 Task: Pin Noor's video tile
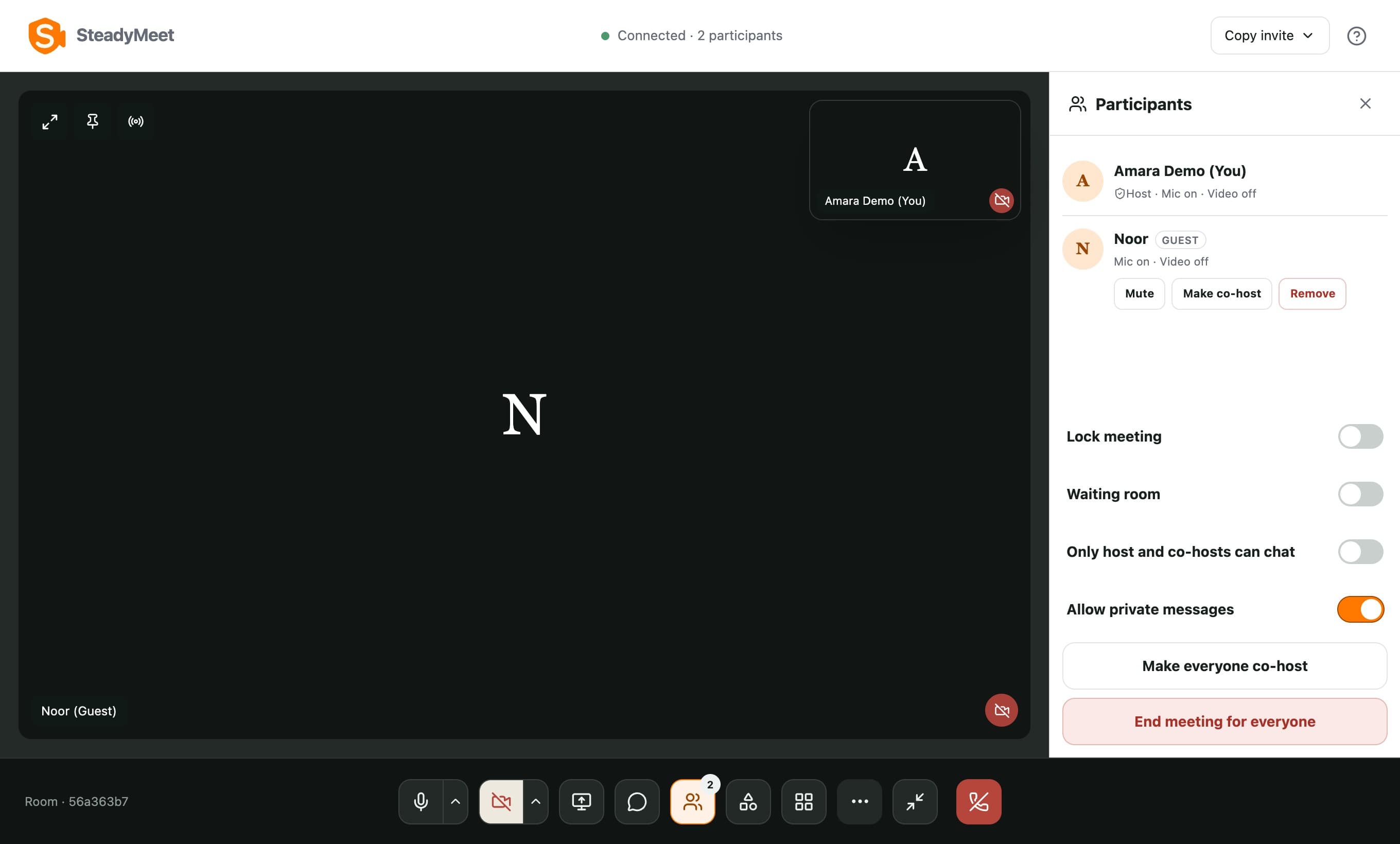point(93,121)
